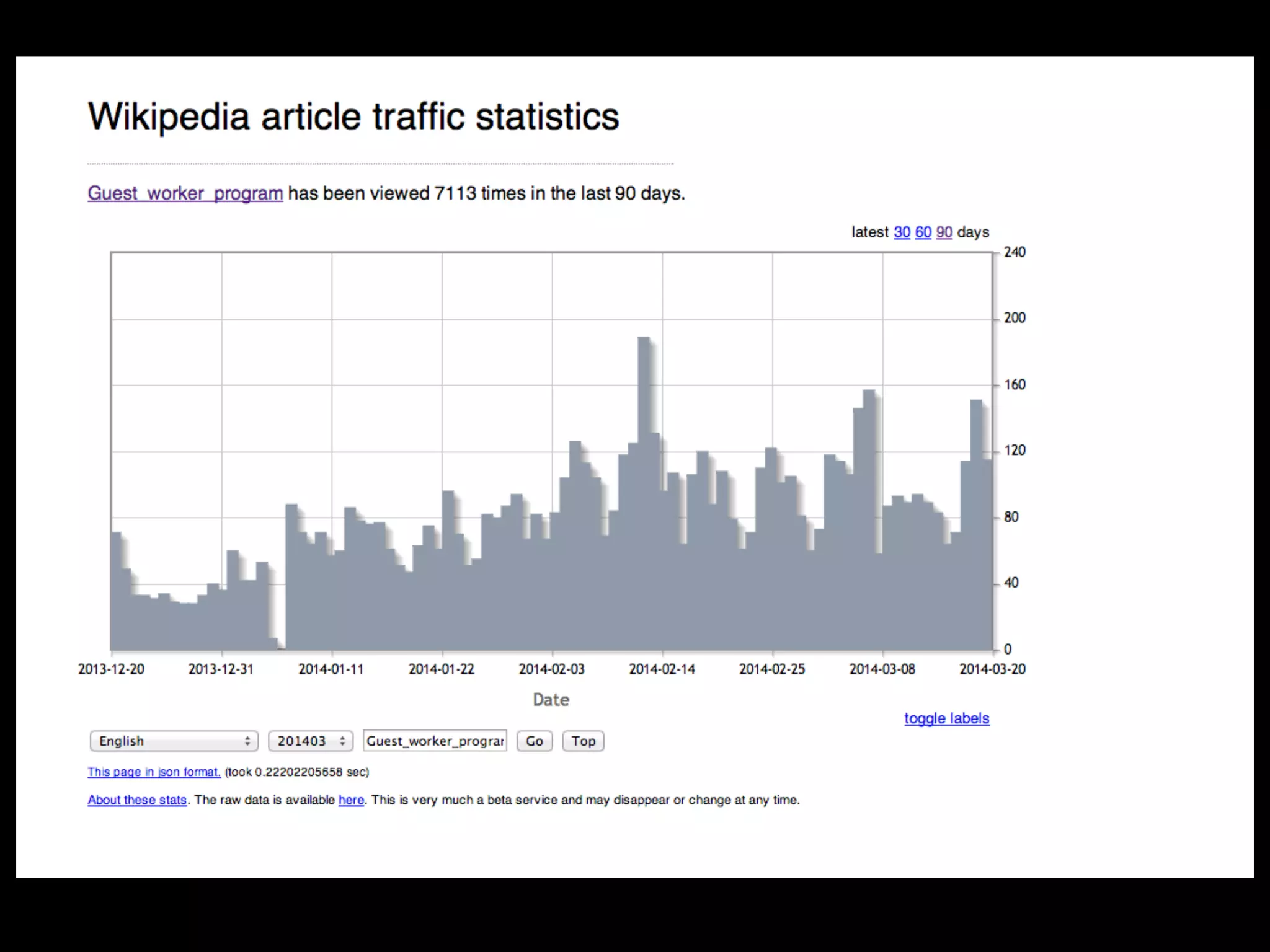
Task: Click the toggle labels link
Action: (x=946, y=718)
